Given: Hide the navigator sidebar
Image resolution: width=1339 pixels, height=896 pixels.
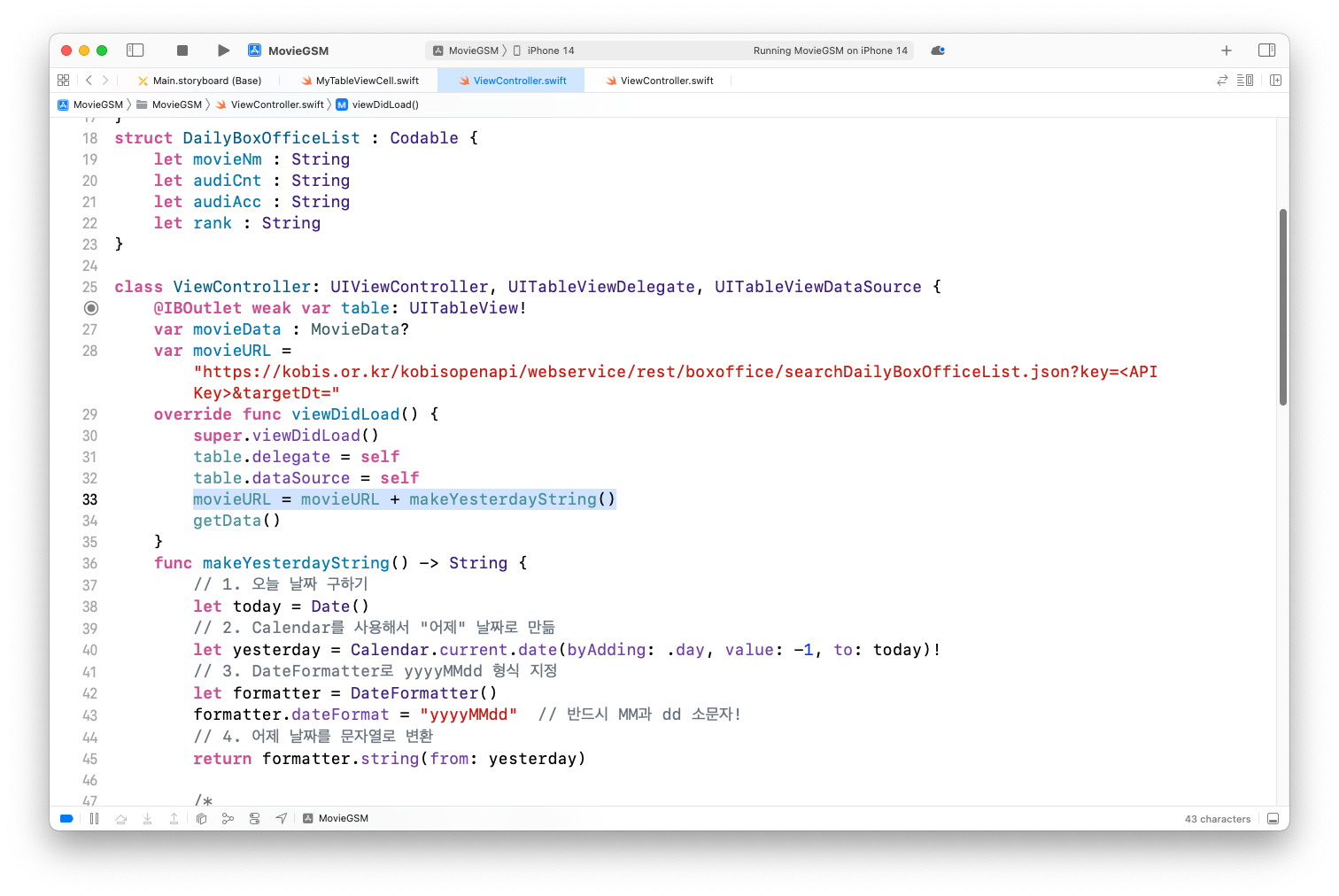Looking at the screenshot, I should [x=135, y=50].
